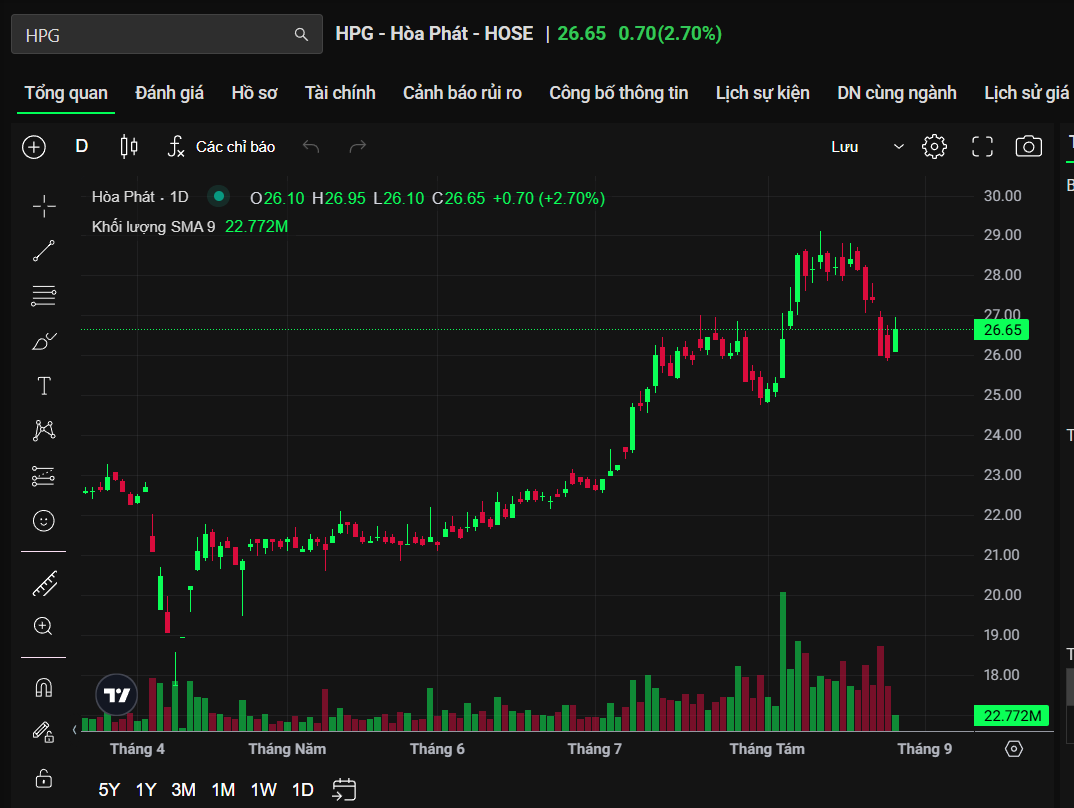Select the brush drawing tool

pos(44,341)
